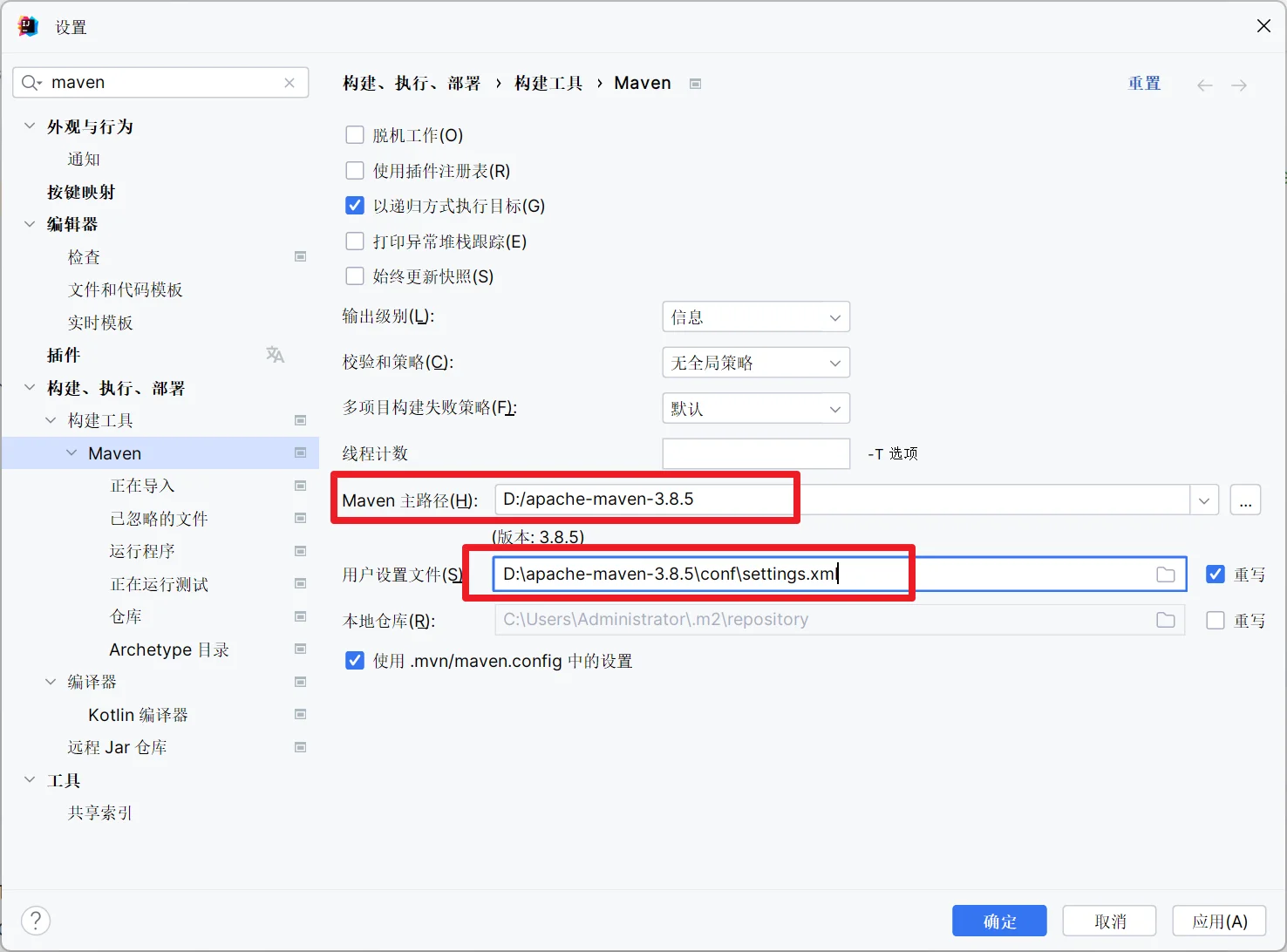This screenshot has height=952, width=1287.
Task: Click the 确定 button
Action: point(998,921)
